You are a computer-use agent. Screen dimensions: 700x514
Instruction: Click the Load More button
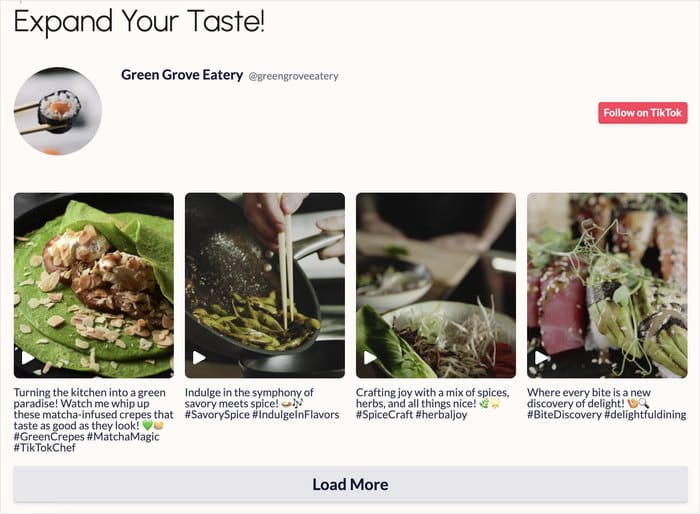pyautogui.click(x=350, y=485)
